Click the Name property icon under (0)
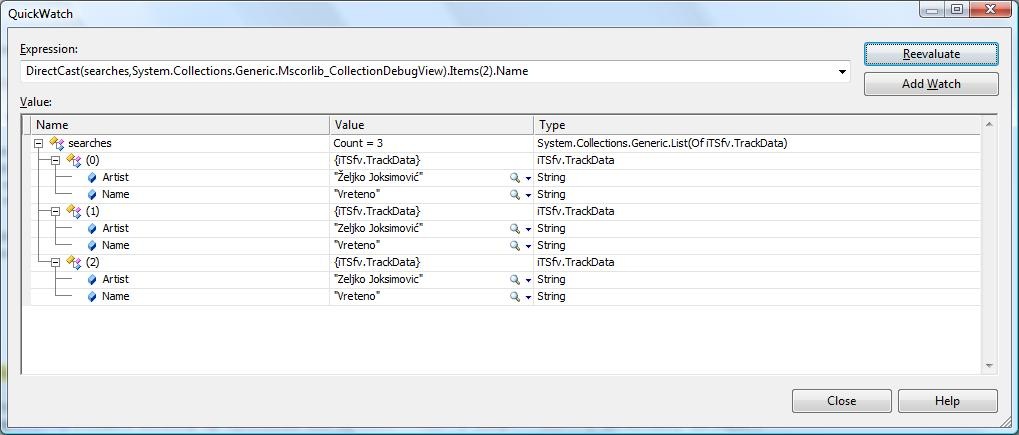 [92, 194]
